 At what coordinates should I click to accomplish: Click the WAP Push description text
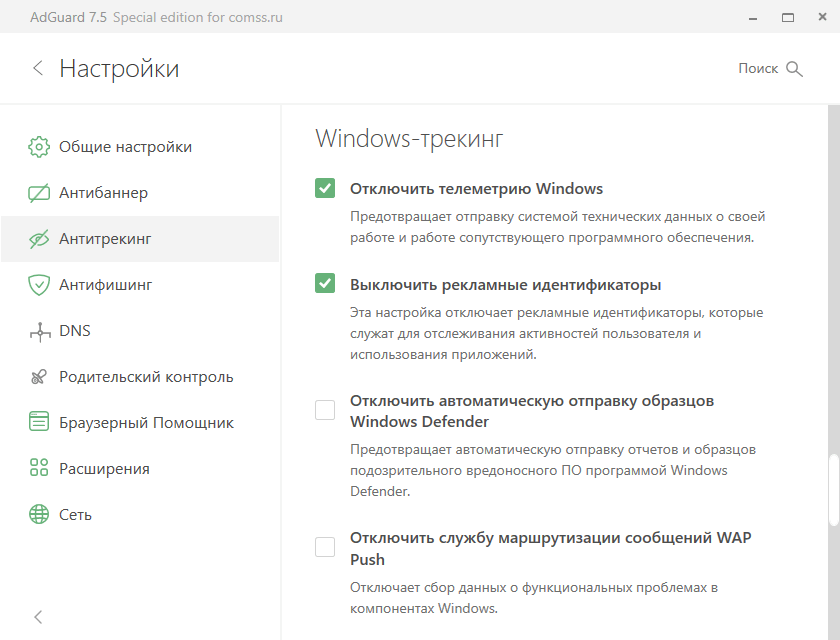coord(534,598)
